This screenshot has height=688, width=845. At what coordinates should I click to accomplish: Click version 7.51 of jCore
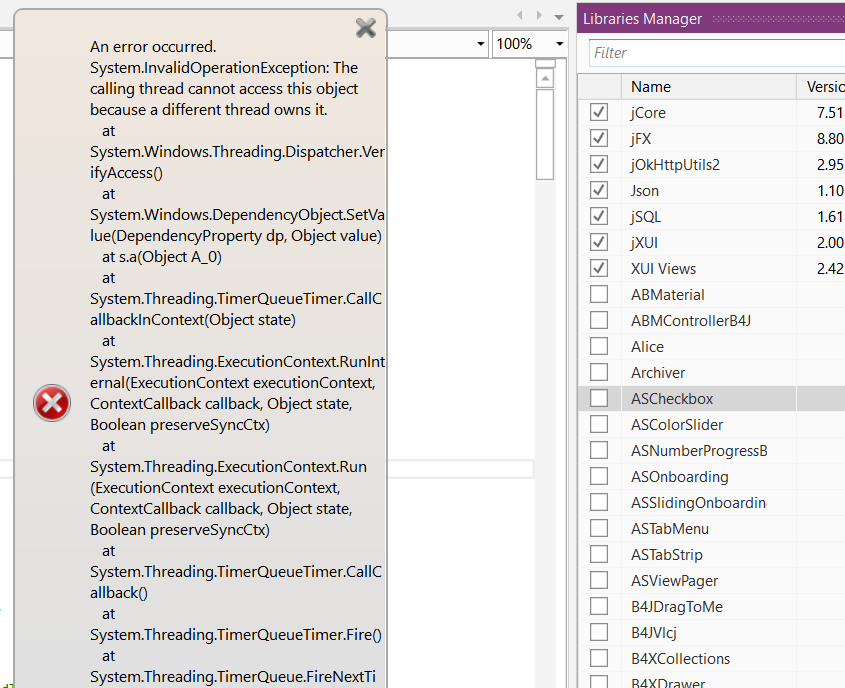click(x=830, y=113)
